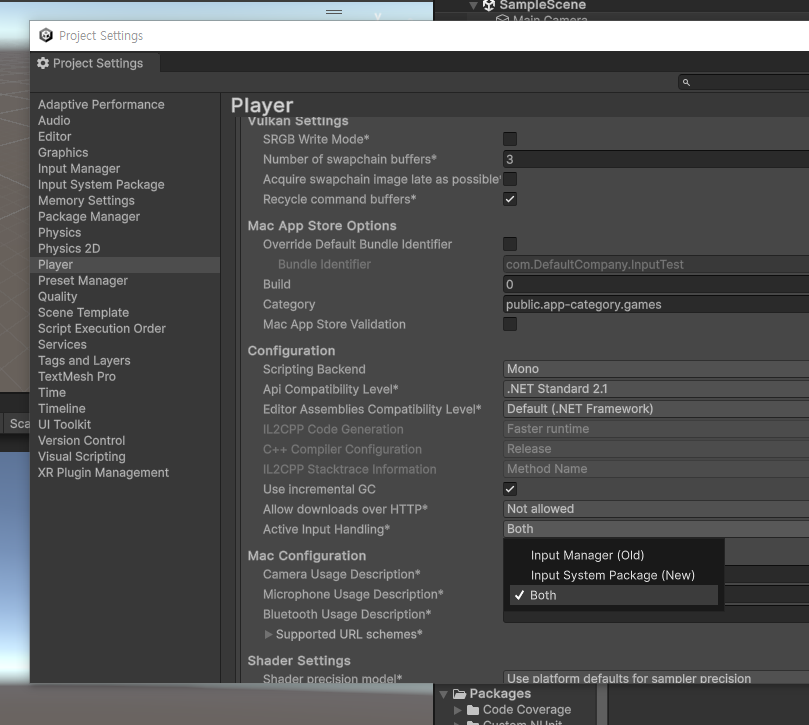Select Input Manager (Old) option
The image size is (809, 725).
pos(613,555)
